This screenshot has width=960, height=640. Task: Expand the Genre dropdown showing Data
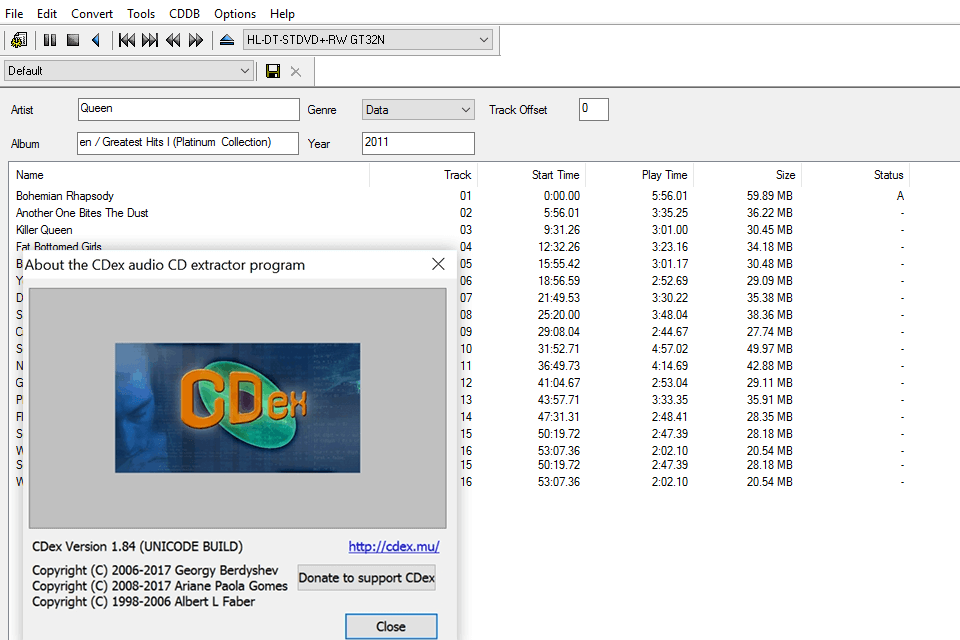coord(466,110)
